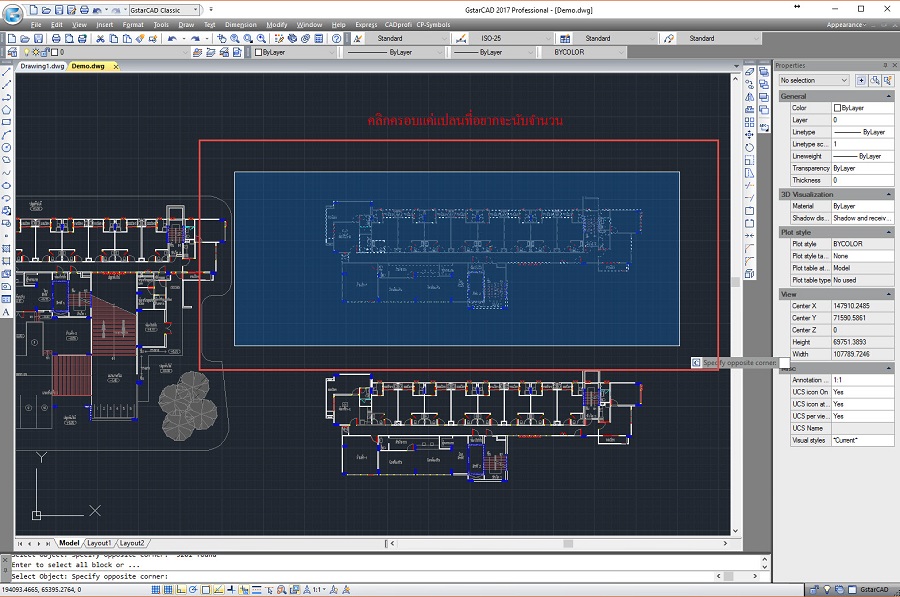The width and height of the screenshot is (900, 597).
Task: Open the CADprofi menu
Action: [398, 25]
